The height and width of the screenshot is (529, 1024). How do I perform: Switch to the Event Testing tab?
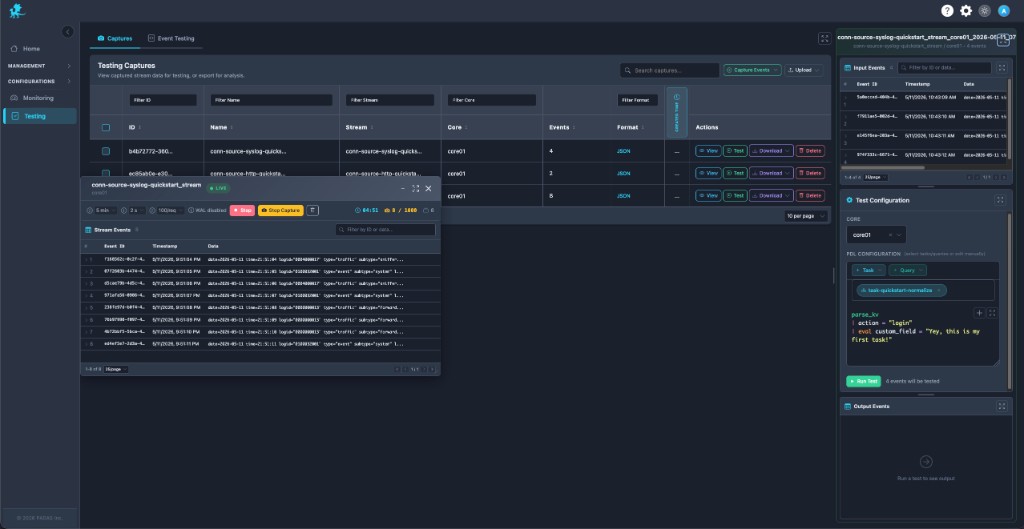tap(171, 39)
